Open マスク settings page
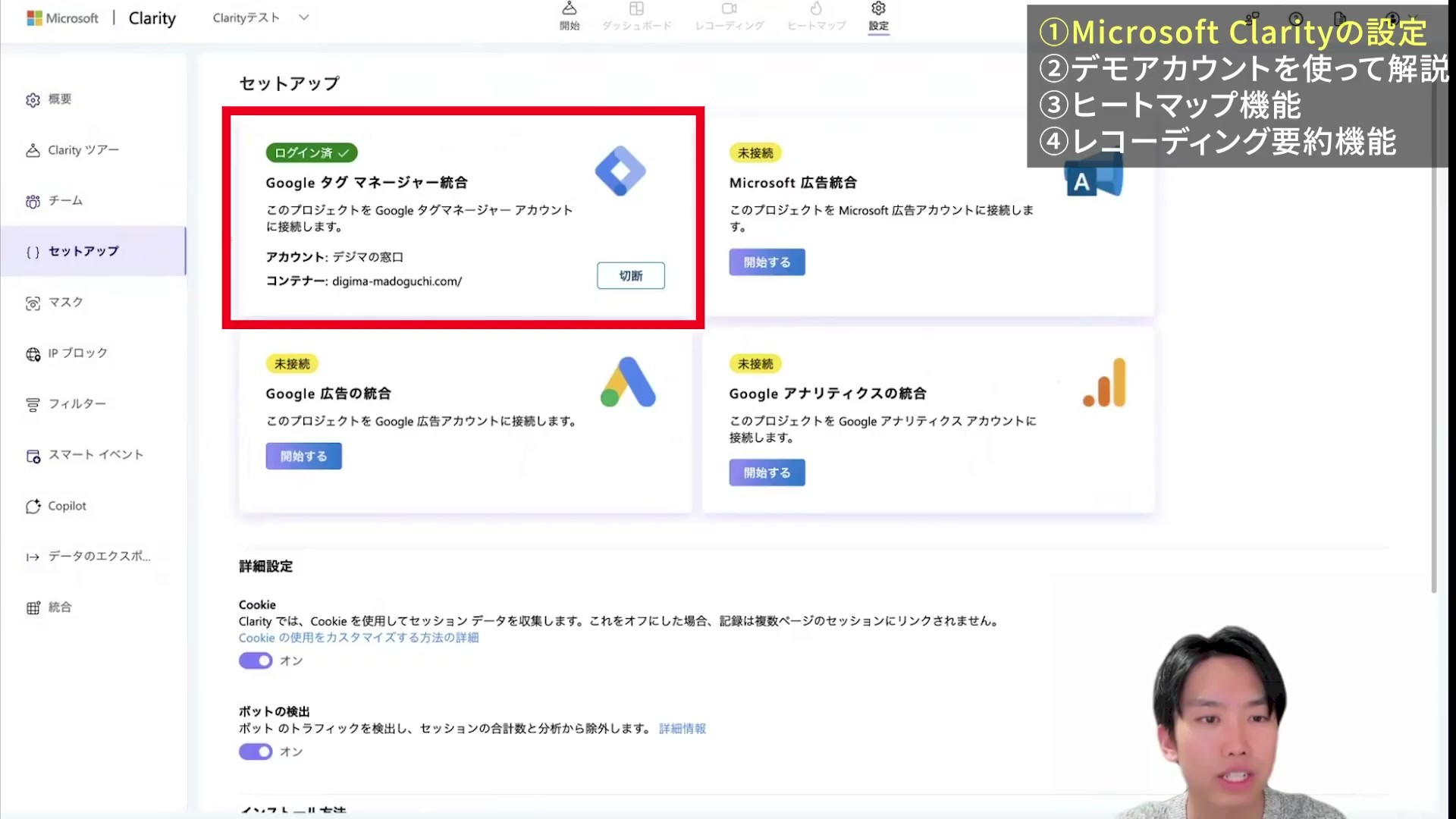 94,302
